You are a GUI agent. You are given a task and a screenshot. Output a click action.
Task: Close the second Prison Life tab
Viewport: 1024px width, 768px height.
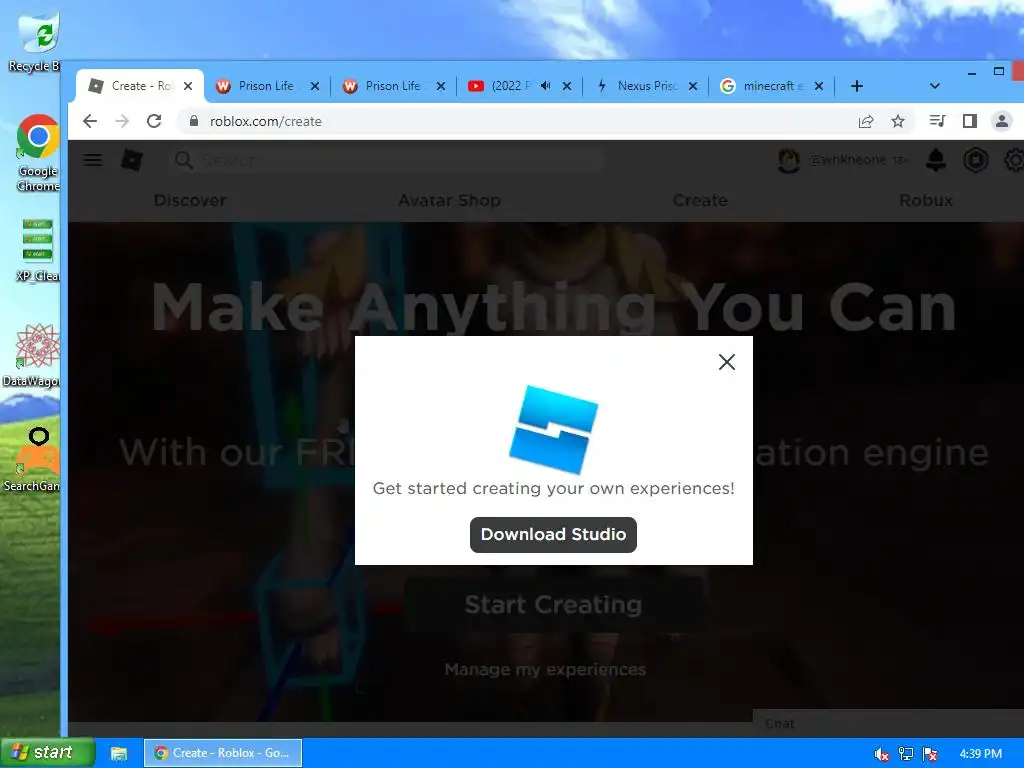(x=441, y=86)
